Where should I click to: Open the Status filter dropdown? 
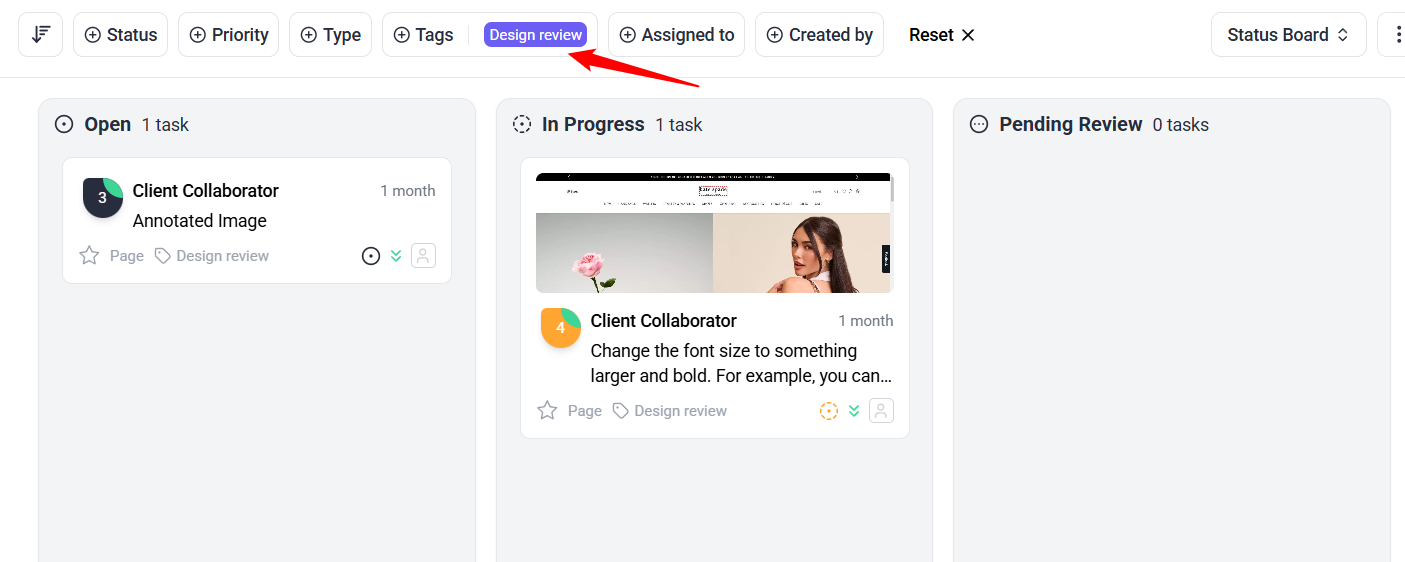tap(121, 35)
